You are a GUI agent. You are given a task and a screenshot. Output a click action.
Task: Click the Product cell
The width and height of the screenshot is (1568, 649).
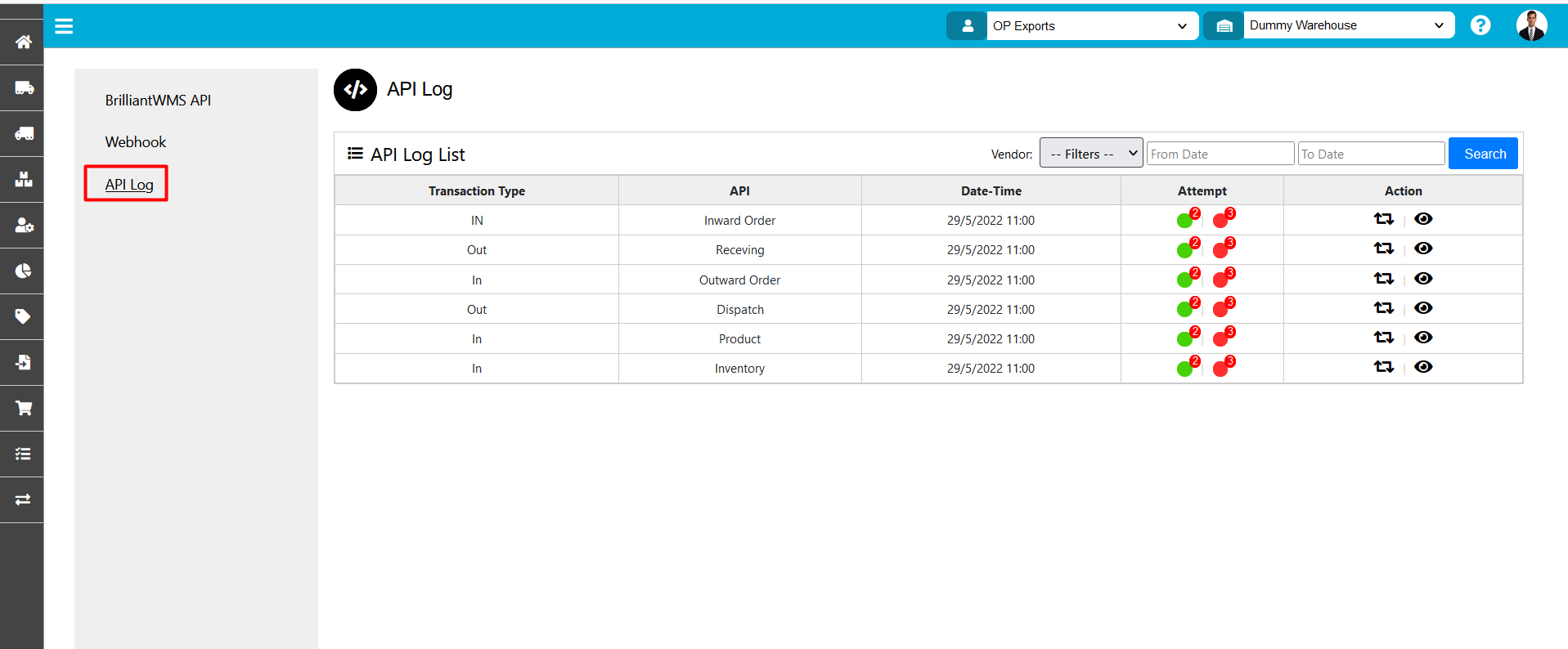740,339
